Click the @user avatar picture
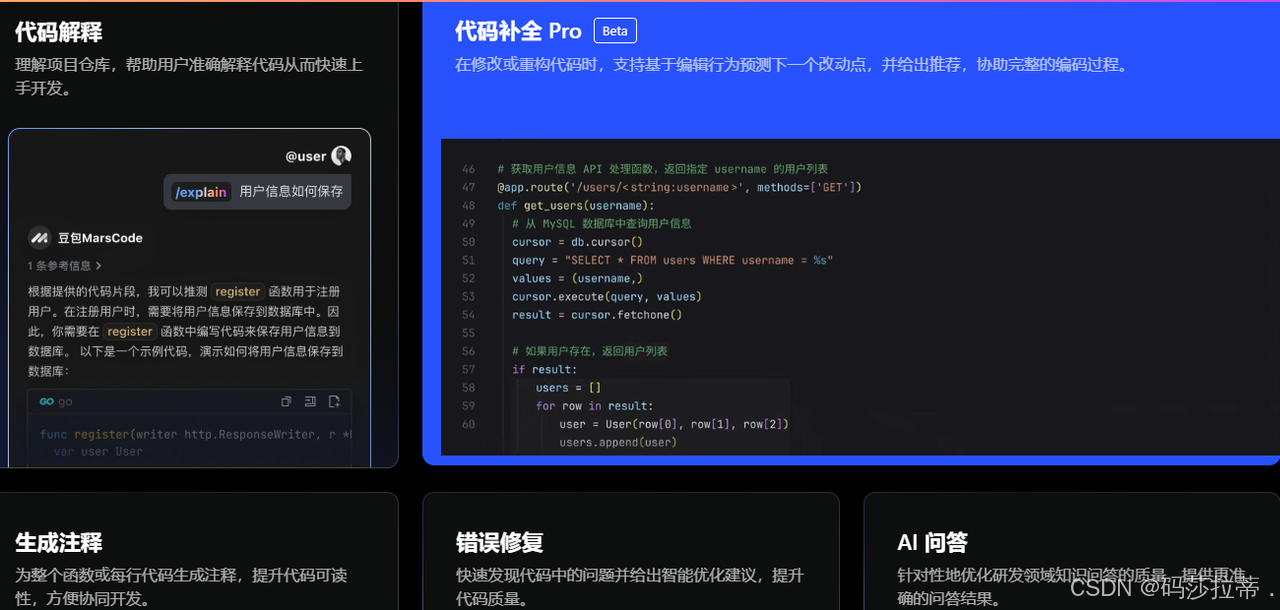The width and height of the screenshot is (1280, 610). [x=341, y=156]
